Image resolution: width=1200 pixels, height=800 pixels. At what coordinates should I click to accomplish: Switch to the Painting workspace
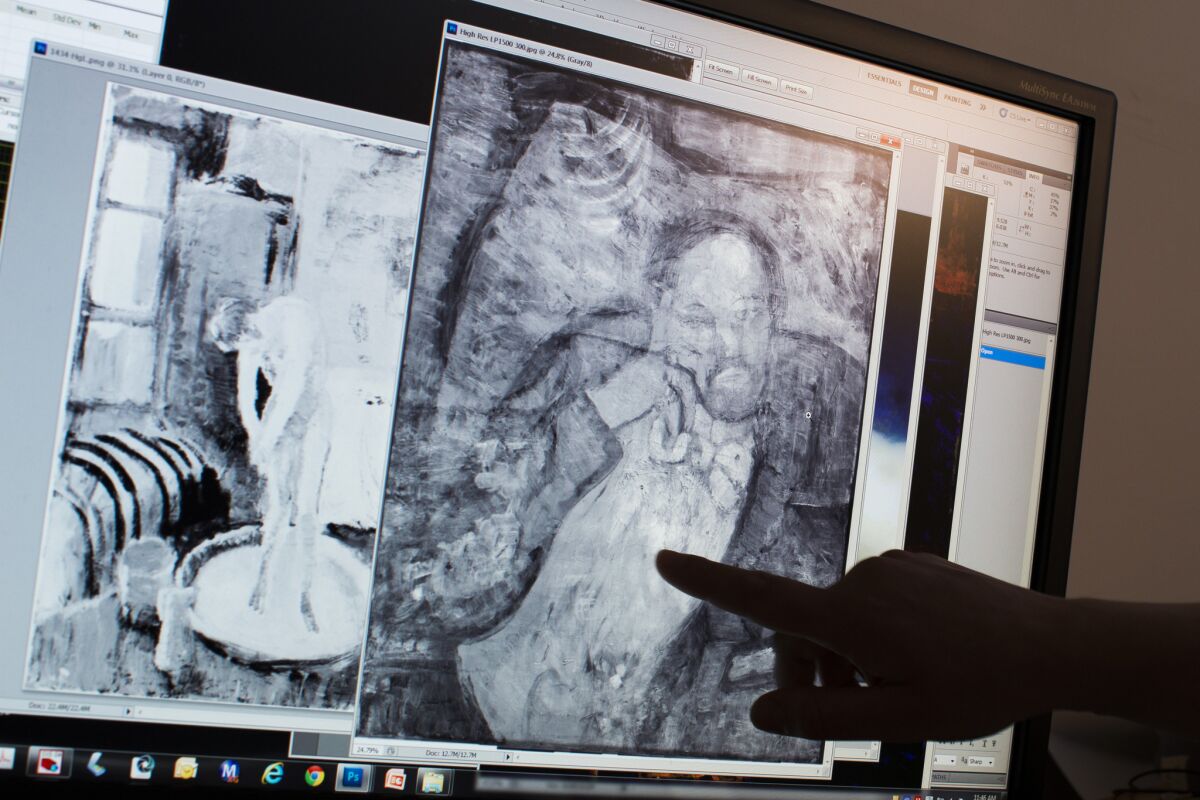click(x=957, y=100)
